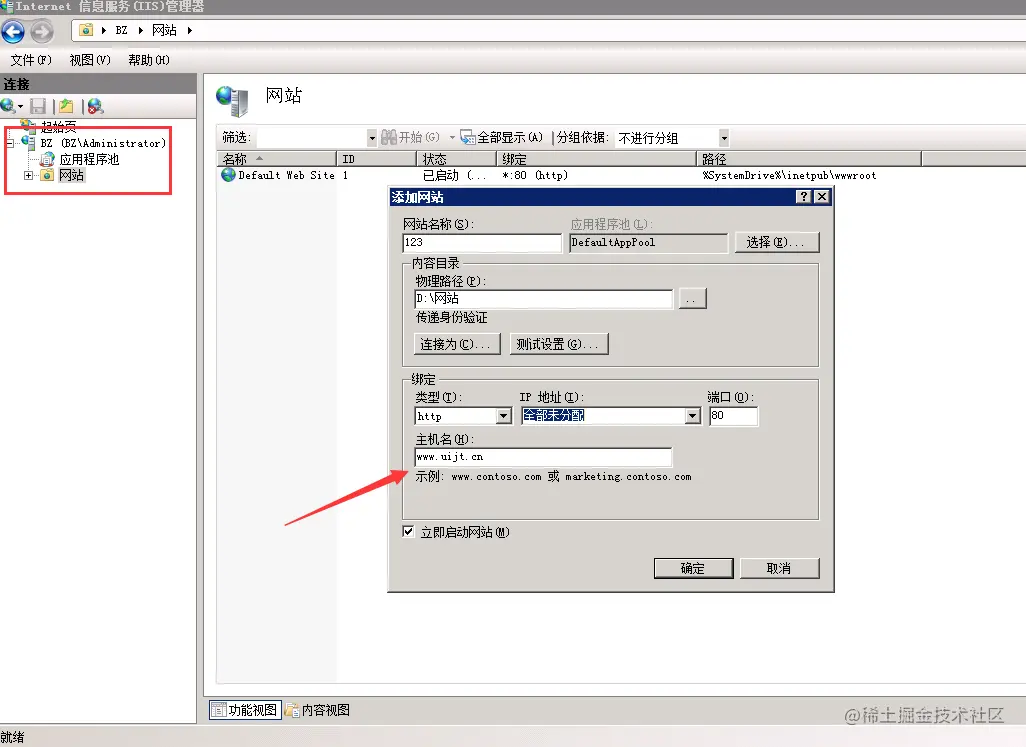Viewport: 1026px width, 747px height.
Task: Click the up-folder icon in Connections toolbar
Action: point(66,106)
